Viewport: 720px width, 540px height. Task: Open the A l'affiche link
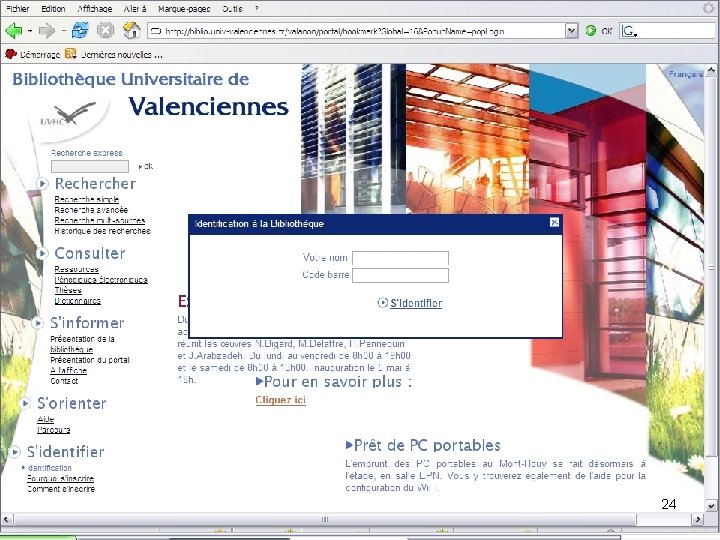click(68, 371)
